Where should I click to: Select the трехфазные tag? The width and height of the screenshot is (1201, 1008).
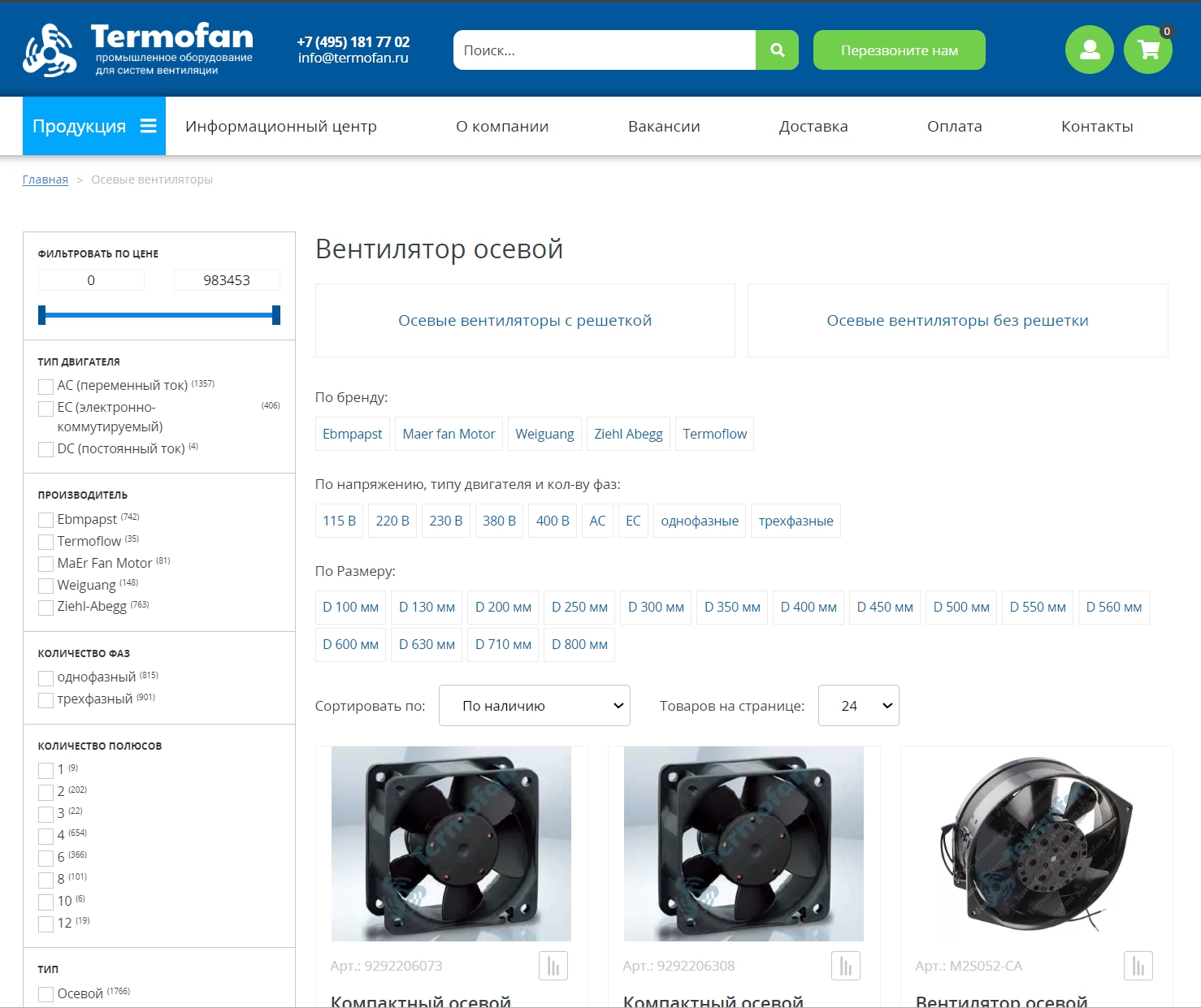(796, 521)
